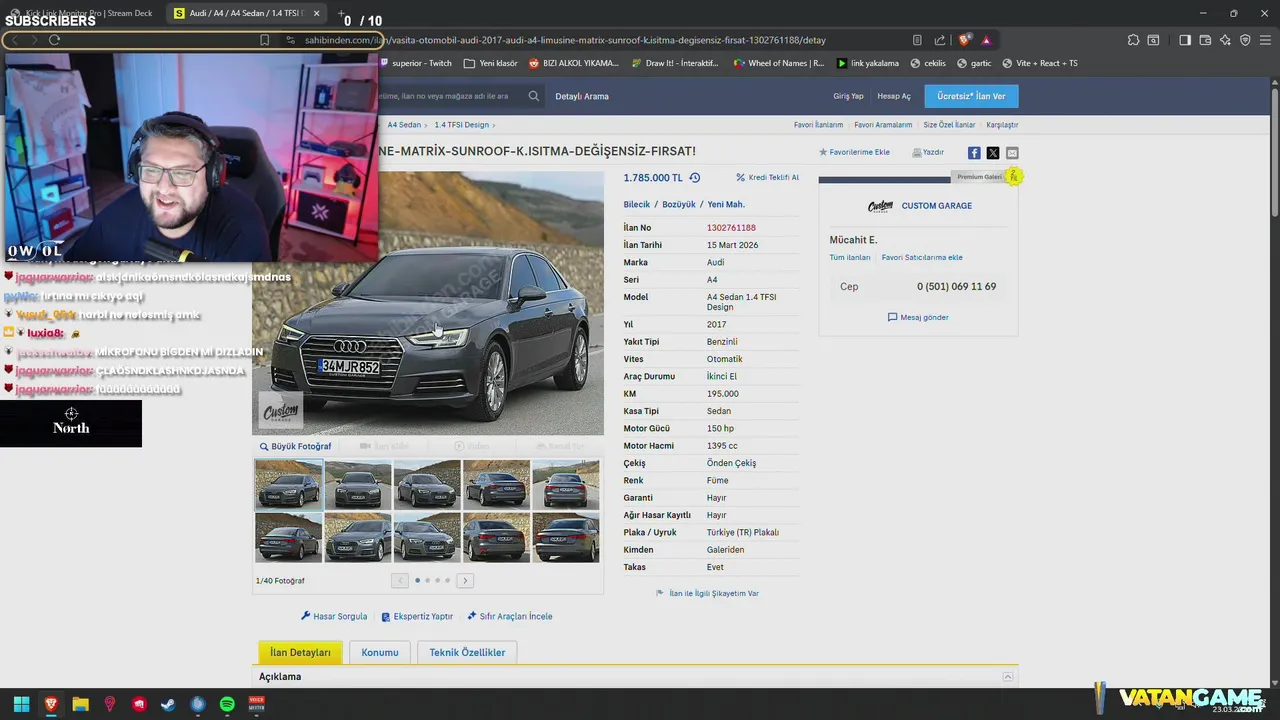Open Favori İlanlarım link
This screenshot has height=720, width=1280.
click(818, 125)
